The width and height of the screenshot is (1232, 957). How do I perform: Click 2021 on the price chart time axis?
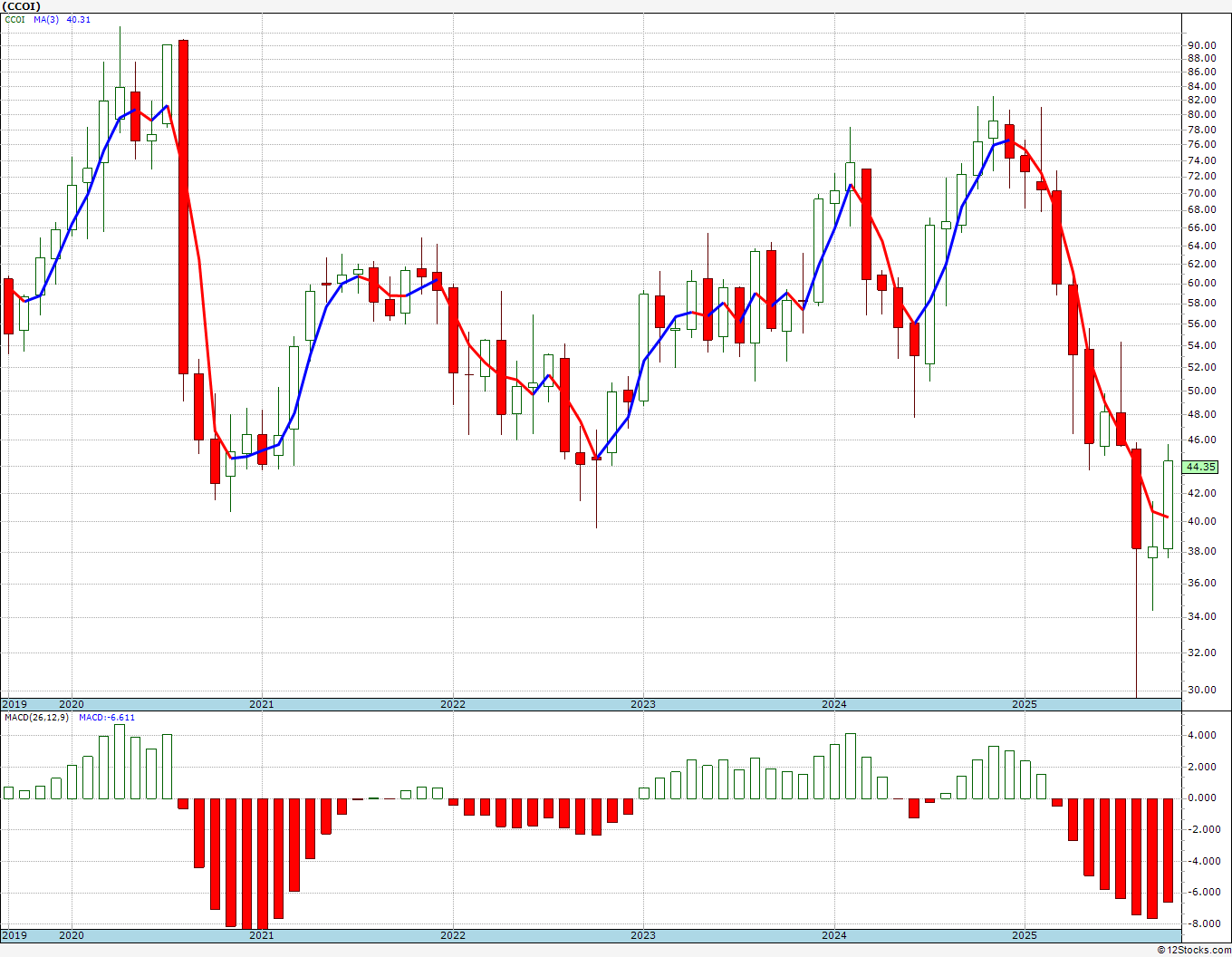(x=262, y=704)
